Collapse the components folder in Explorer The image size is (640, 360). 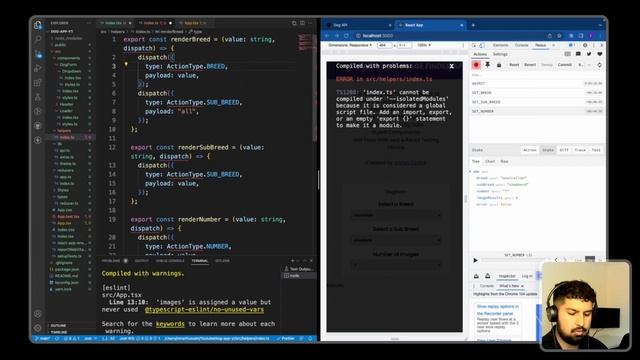[68, 58]
